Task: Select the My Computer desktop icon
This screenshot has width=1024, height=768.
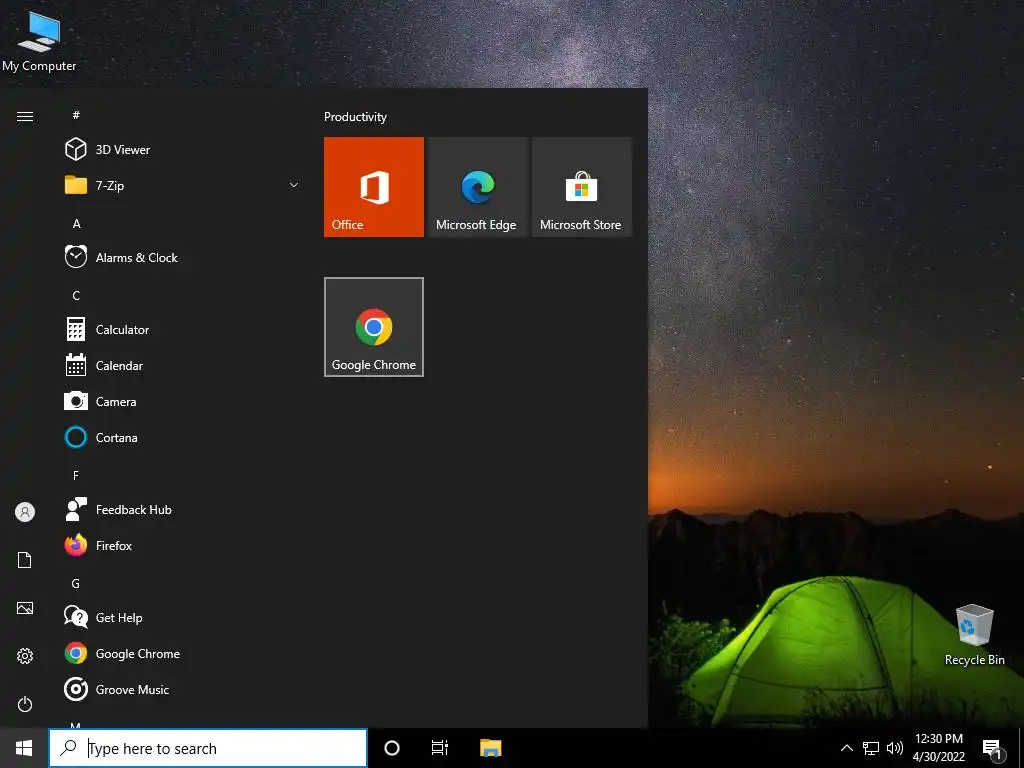Action: click(39, 40)
